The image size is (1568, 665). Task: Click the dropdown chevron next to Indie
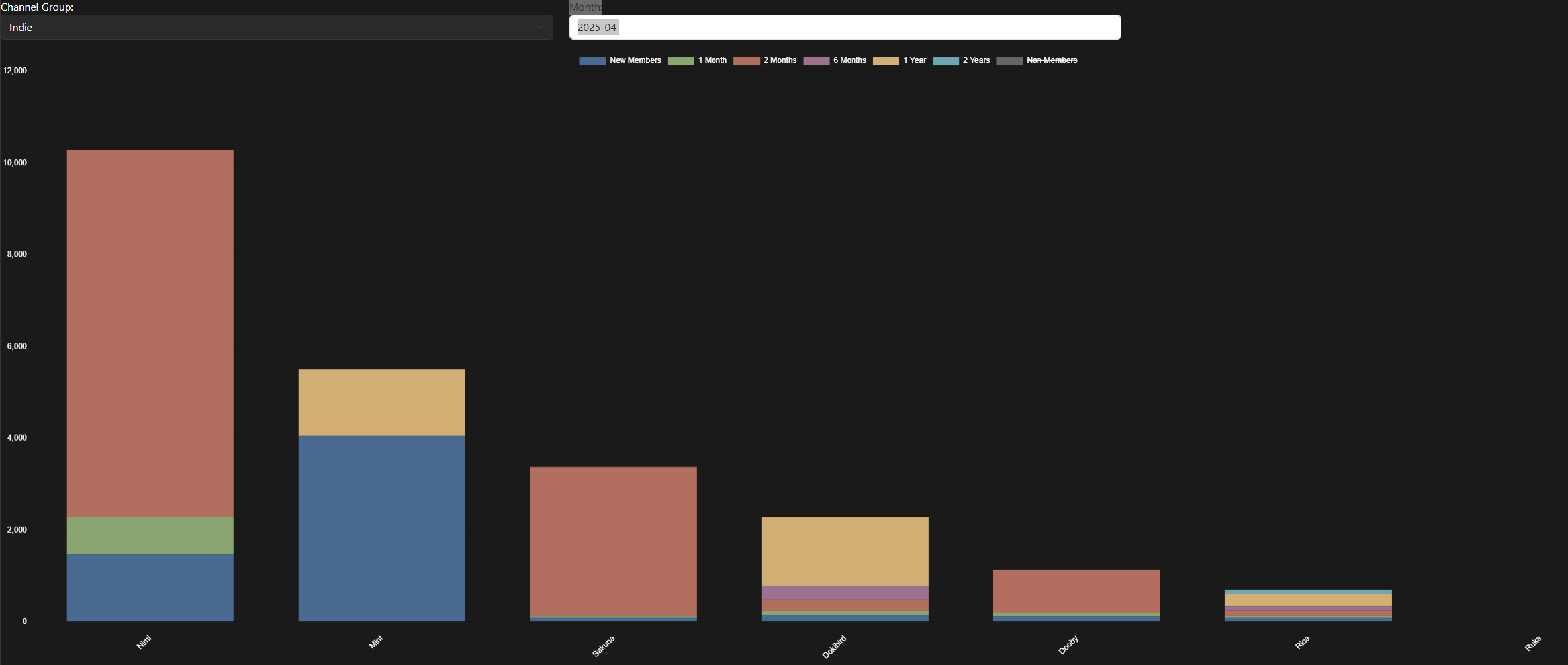point(539,27)
